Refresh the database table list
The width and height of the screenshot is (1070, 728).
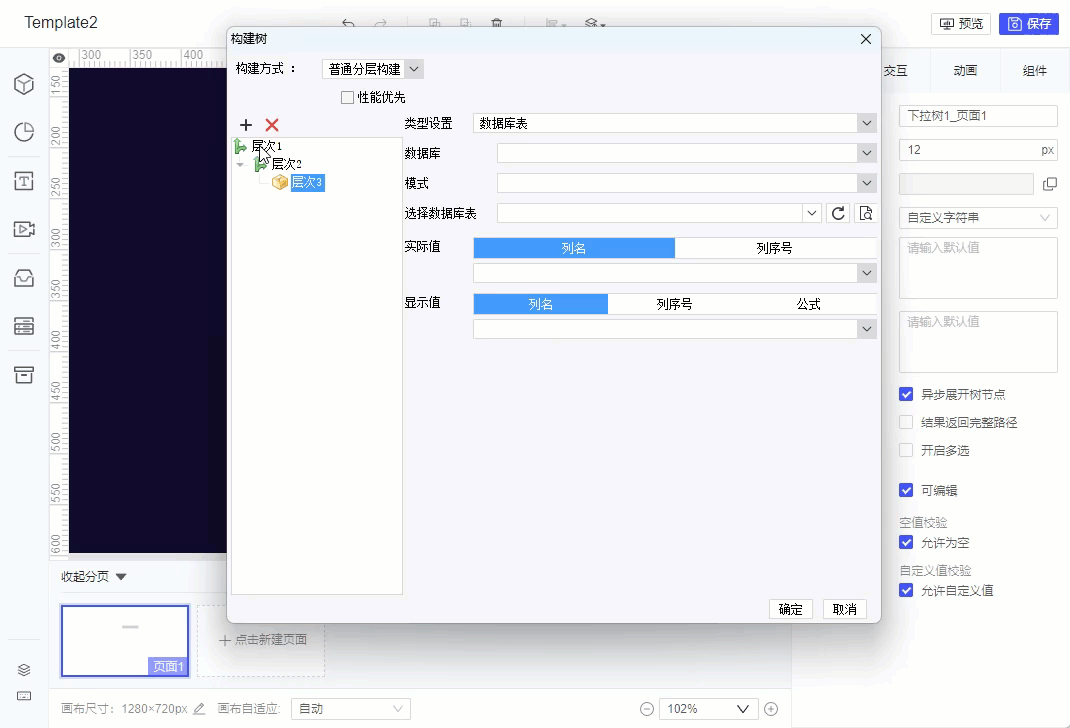click(838, 214)
